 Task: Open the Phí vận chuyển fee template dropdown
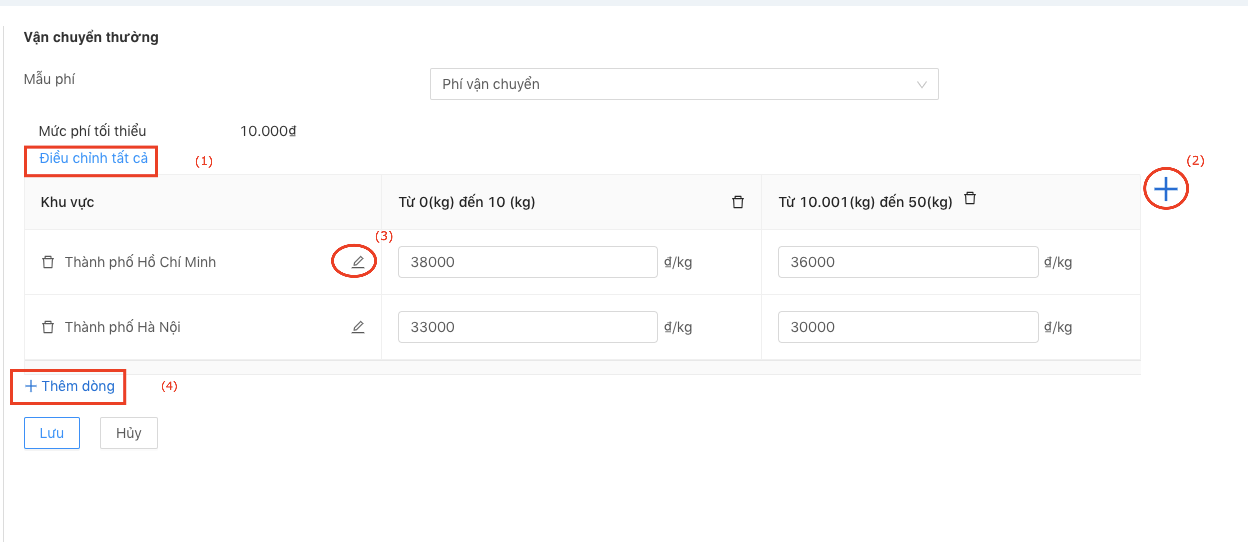684,84
